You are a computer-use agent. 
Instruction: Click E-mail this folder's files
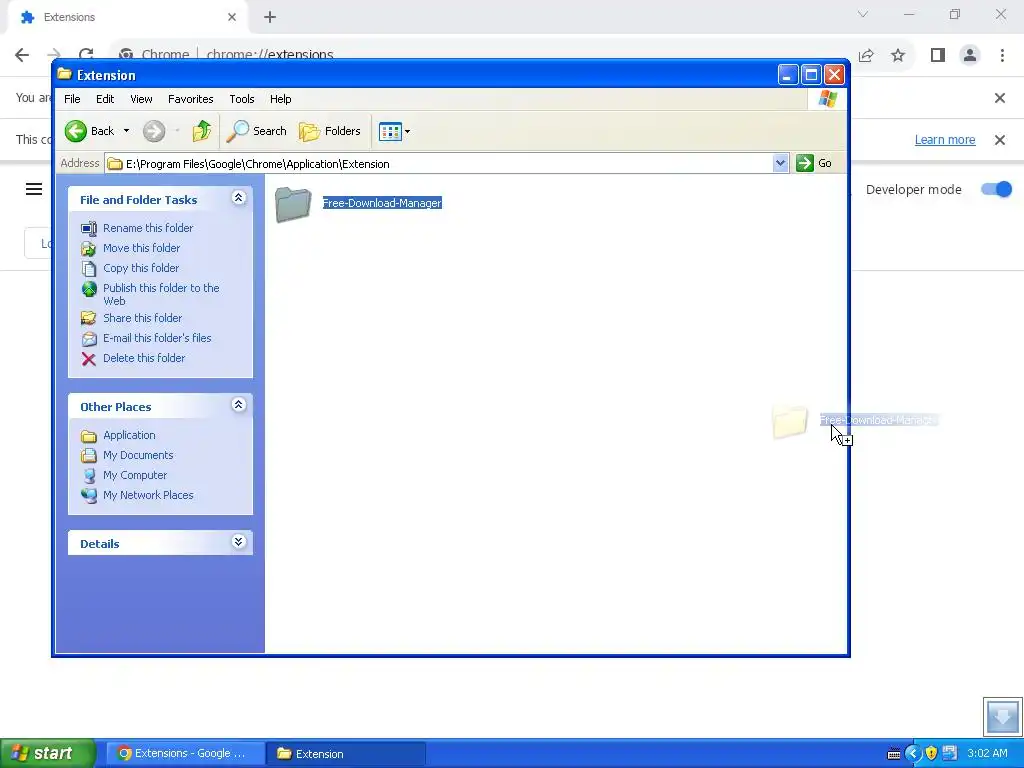(157, 338)
